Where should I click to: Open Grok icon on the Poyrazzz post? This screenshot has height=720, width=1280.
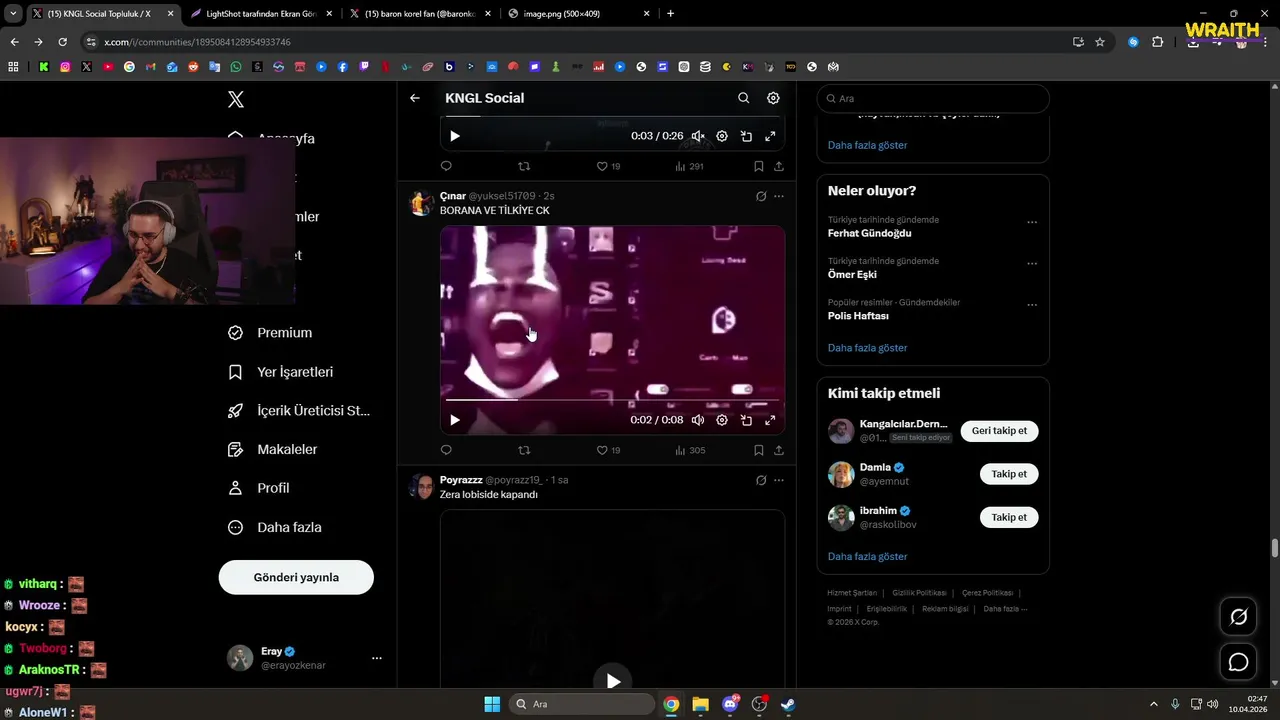point(761,481)
